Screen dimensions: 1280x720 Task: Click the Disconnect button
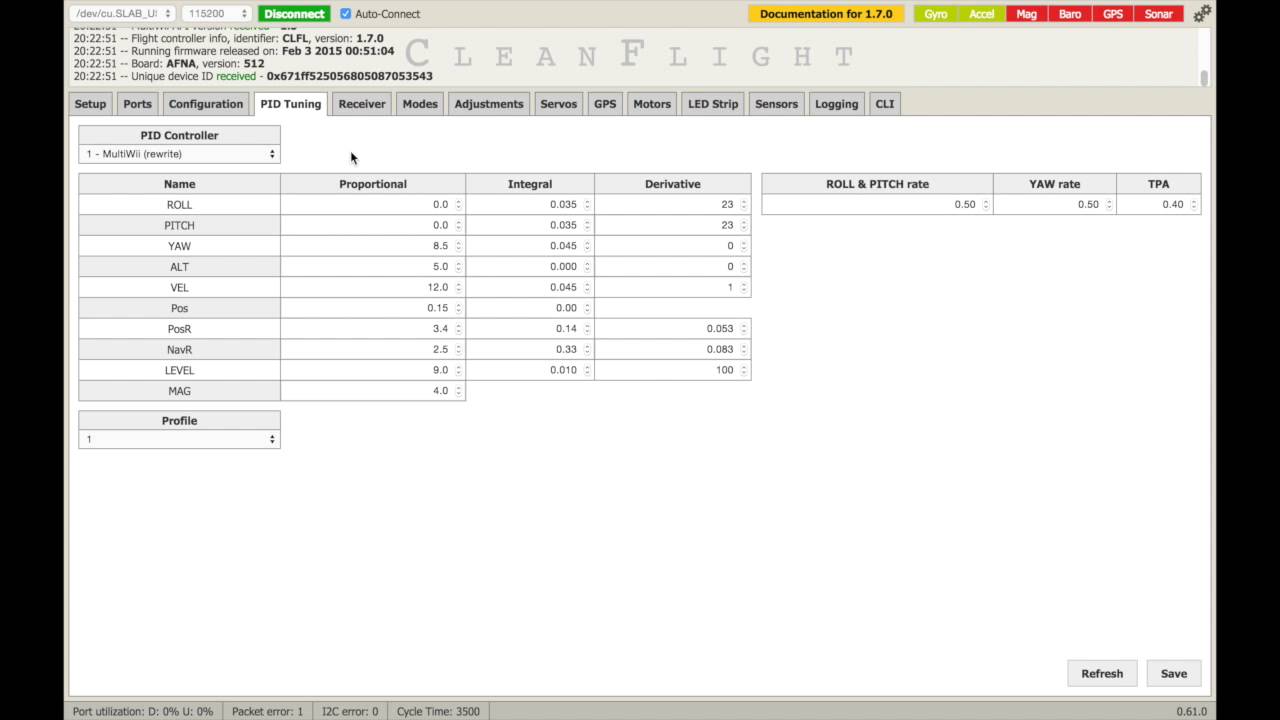tap(294, 14)
